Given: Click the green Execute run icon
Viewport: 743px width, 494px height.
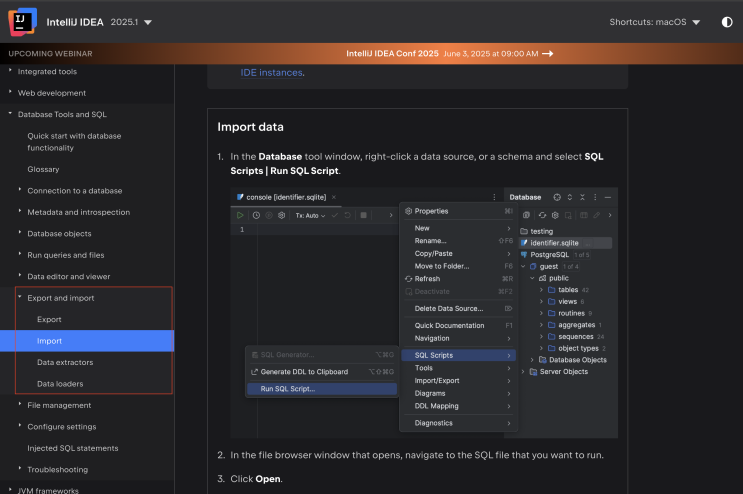Looking at the screenshot, I should (x=240, y=215).
